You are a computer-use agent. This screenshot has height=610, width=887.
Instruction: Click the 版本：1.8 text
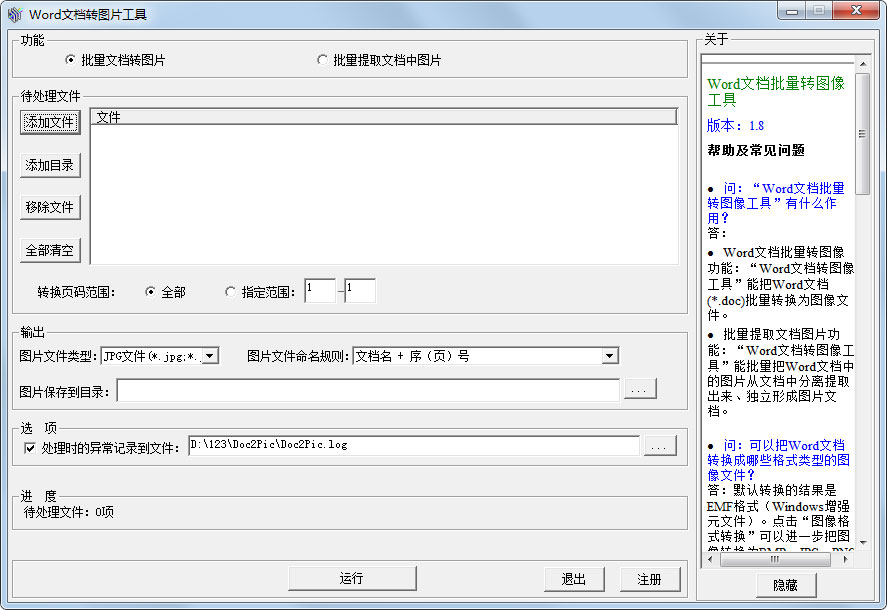point(735,125)
